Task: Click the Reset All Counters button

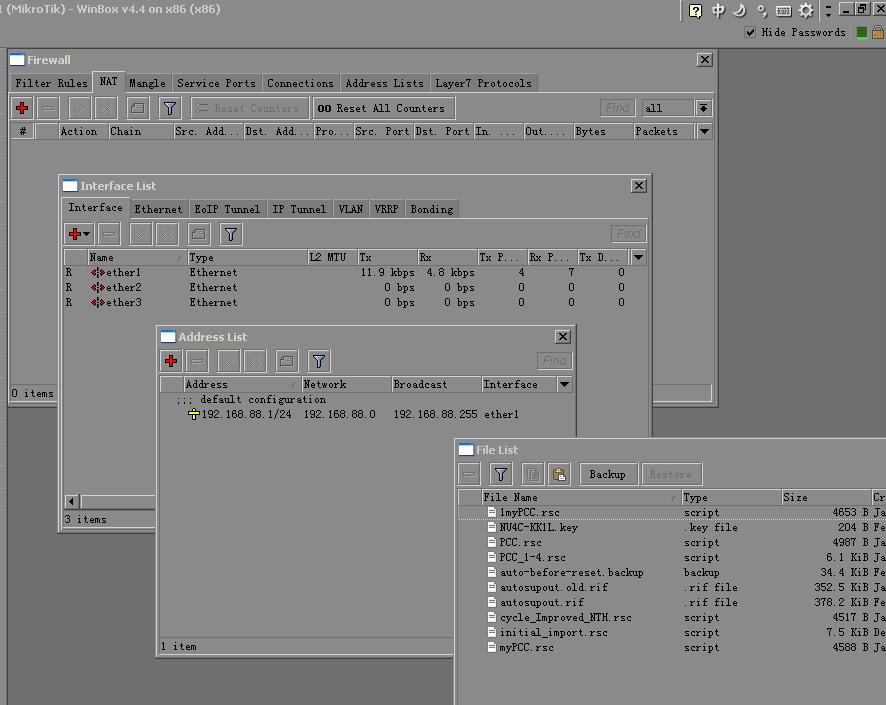Action: (384, 108)
